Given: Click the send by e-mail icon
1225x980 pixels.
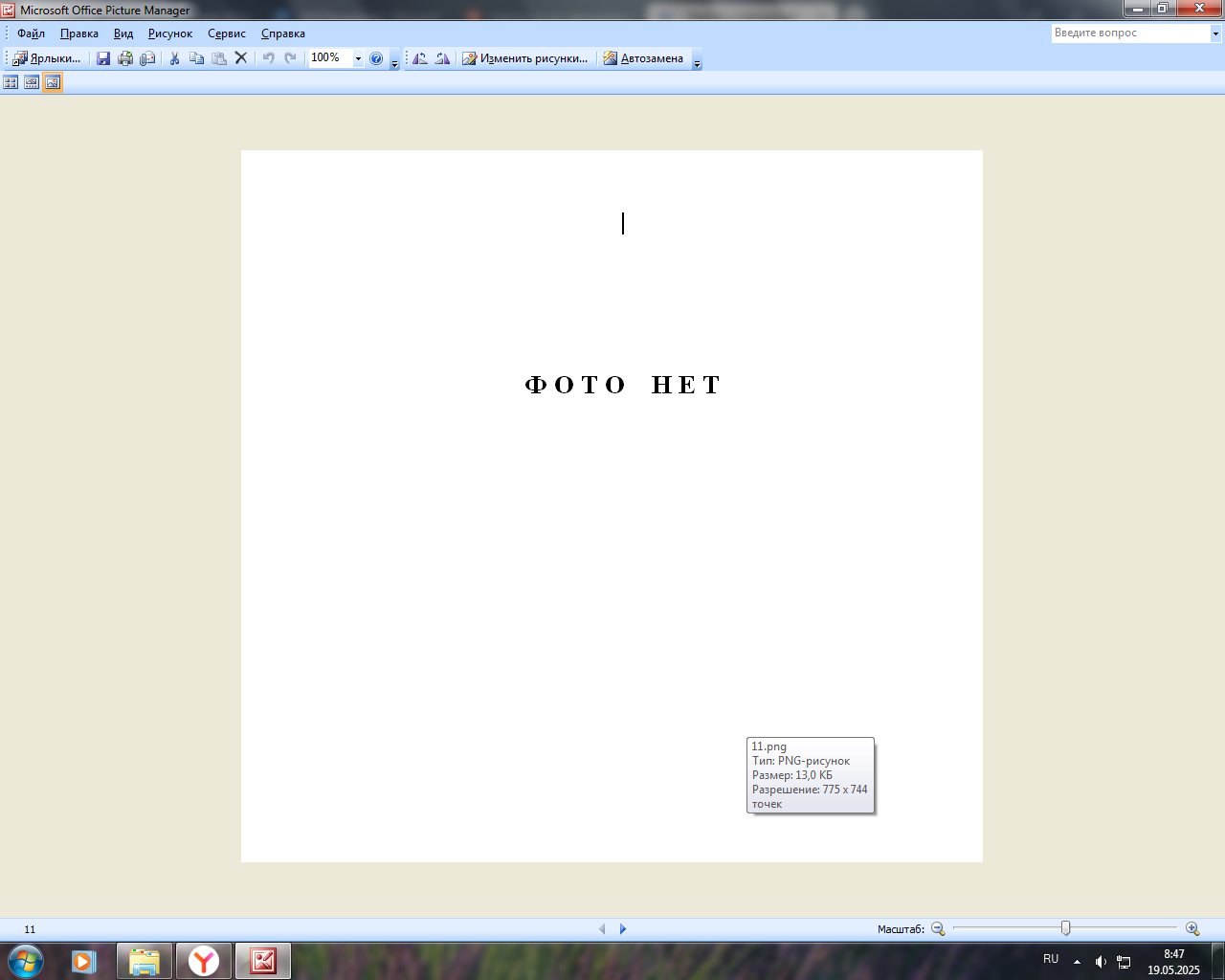Looking at the screenshot, I should (147, 58).
